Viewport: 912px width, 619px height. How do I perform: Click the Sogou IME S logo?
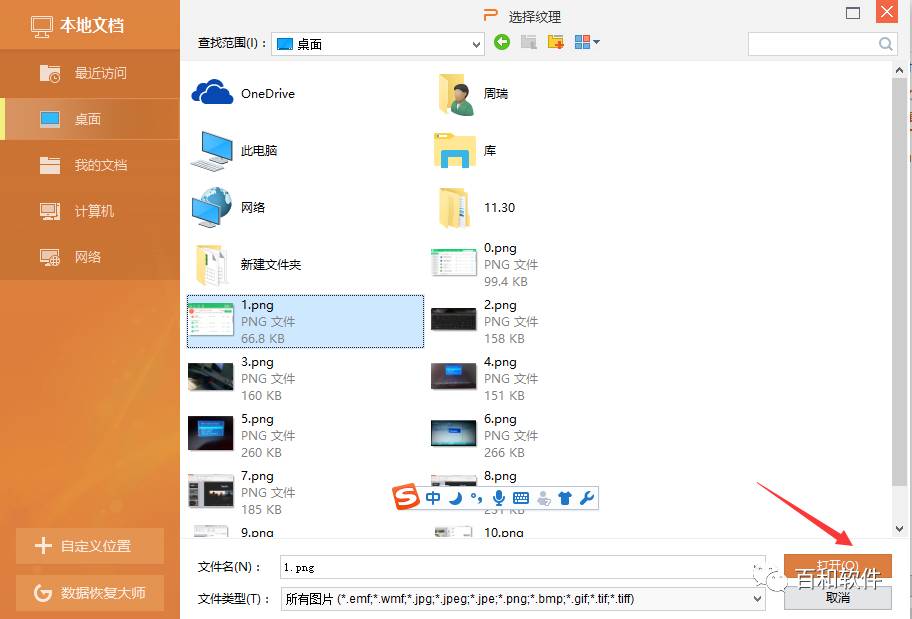(406, 497)
